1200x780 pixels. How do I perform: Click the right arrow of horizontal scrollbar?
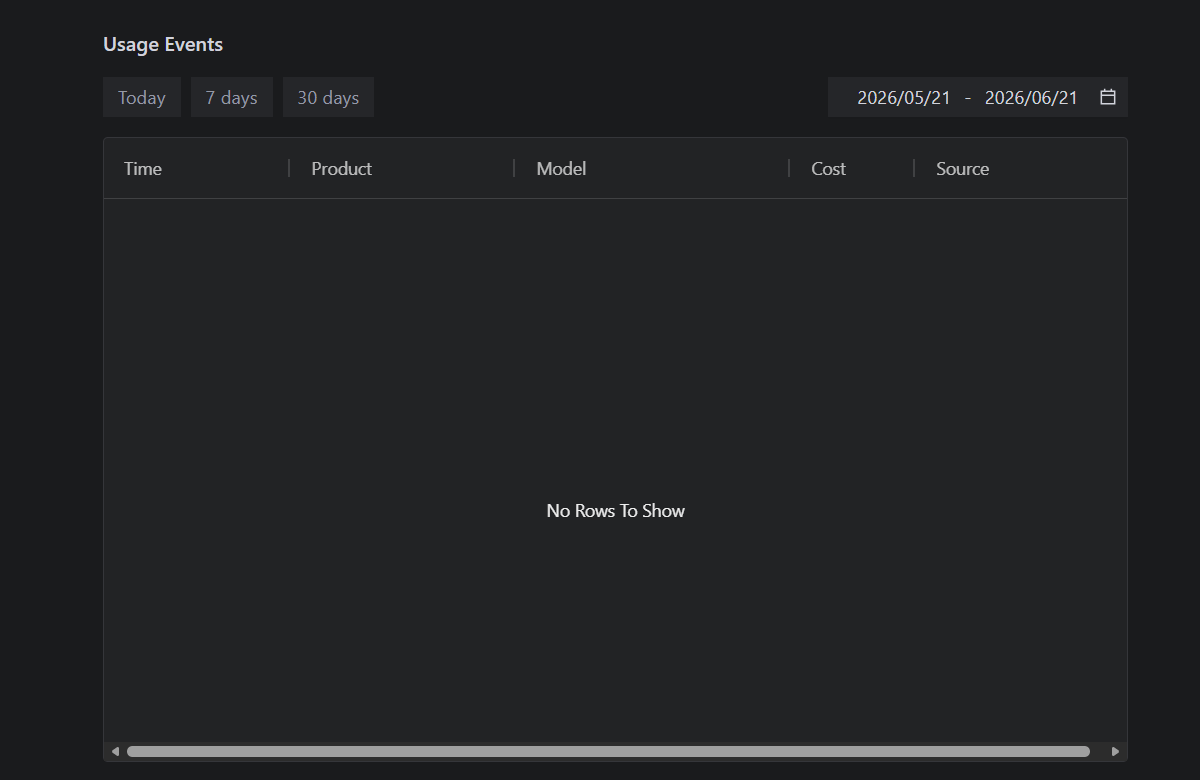(x=1115, y=751)
